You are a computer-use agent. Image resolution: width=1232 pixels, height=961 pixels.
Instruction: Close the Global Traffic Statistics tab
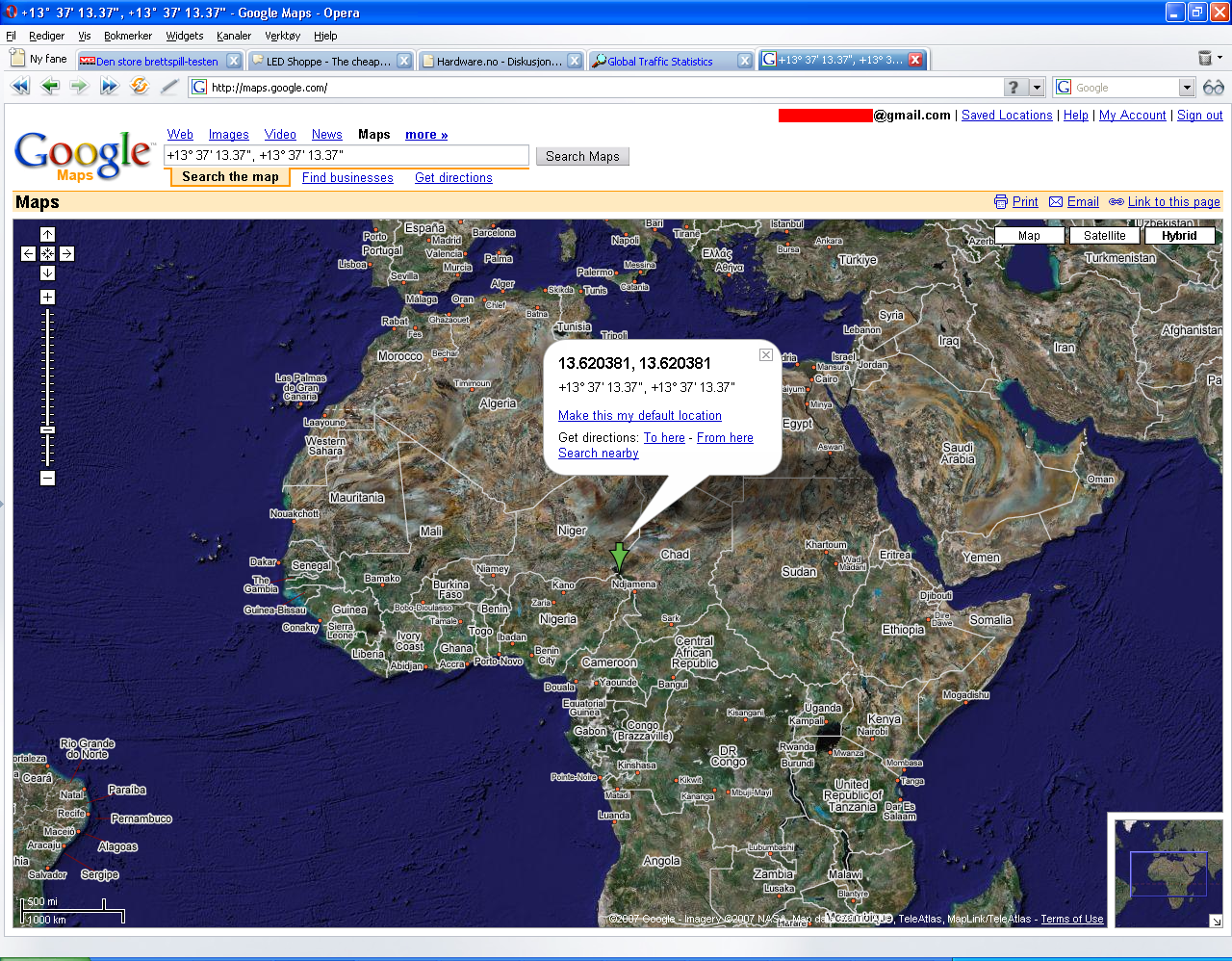[745, 61]
